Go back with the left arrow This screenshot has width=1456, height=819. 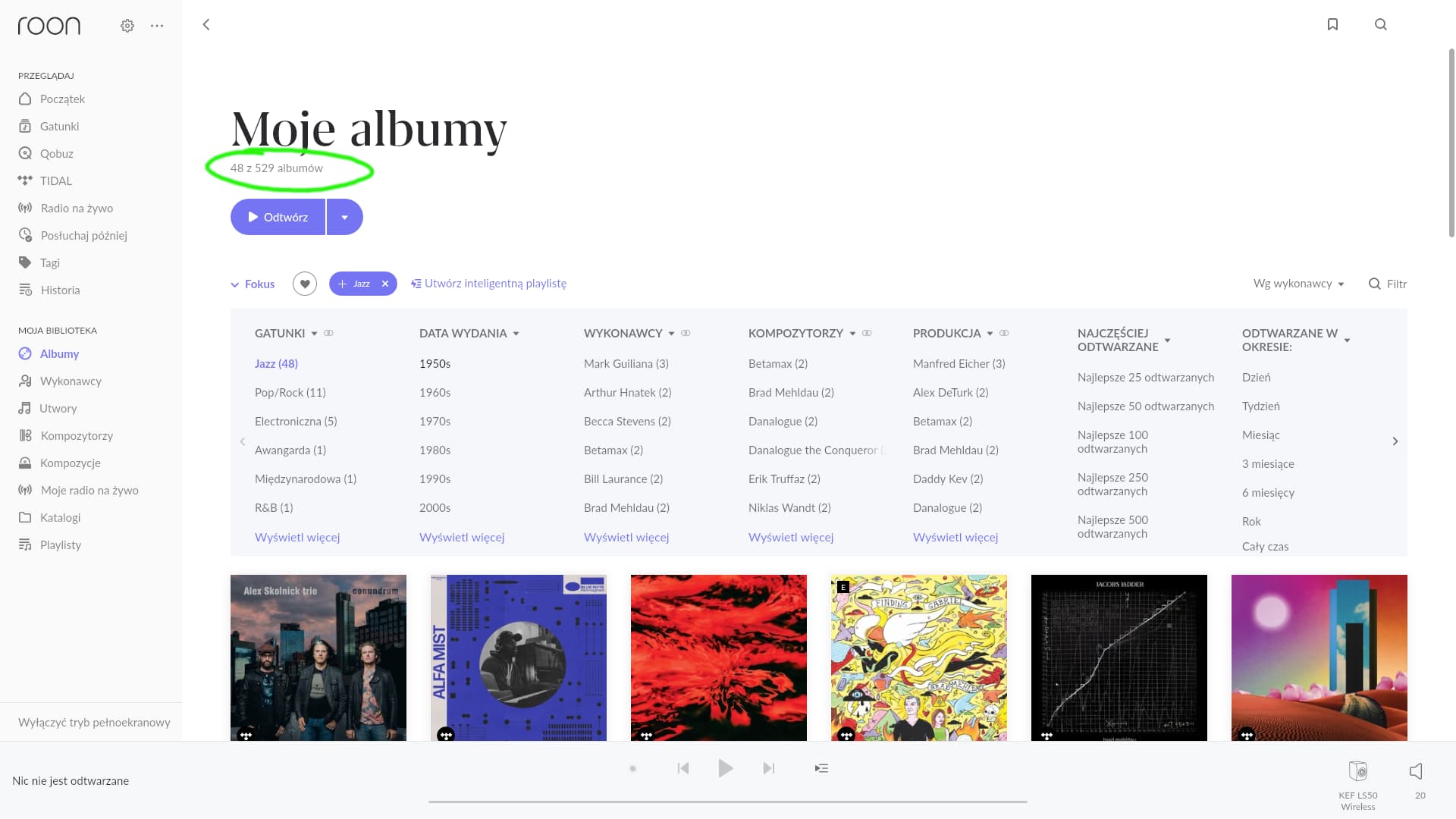point(206,24)
